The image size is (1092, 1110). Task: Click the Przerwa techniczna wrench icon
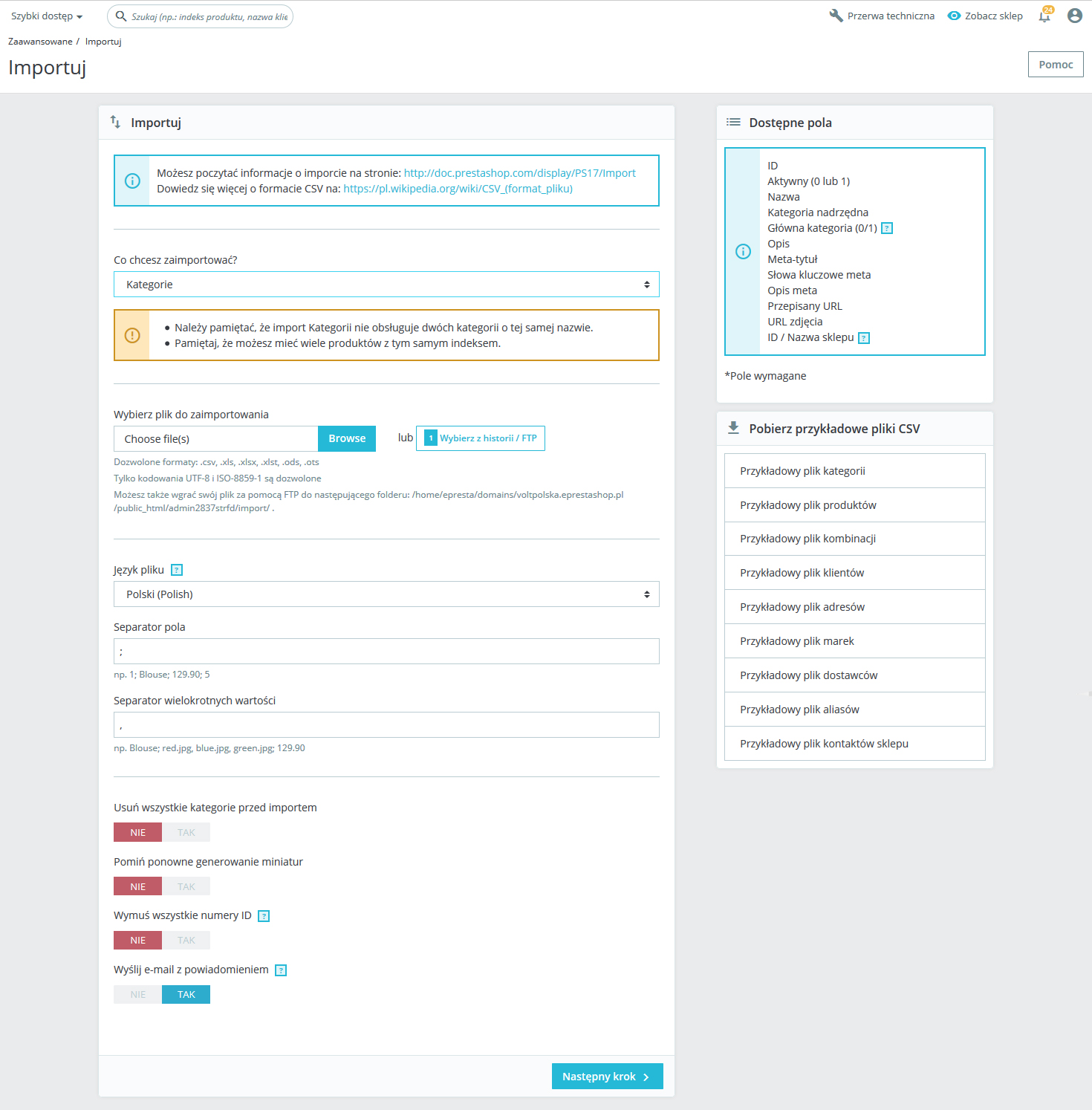pos(836,16)
